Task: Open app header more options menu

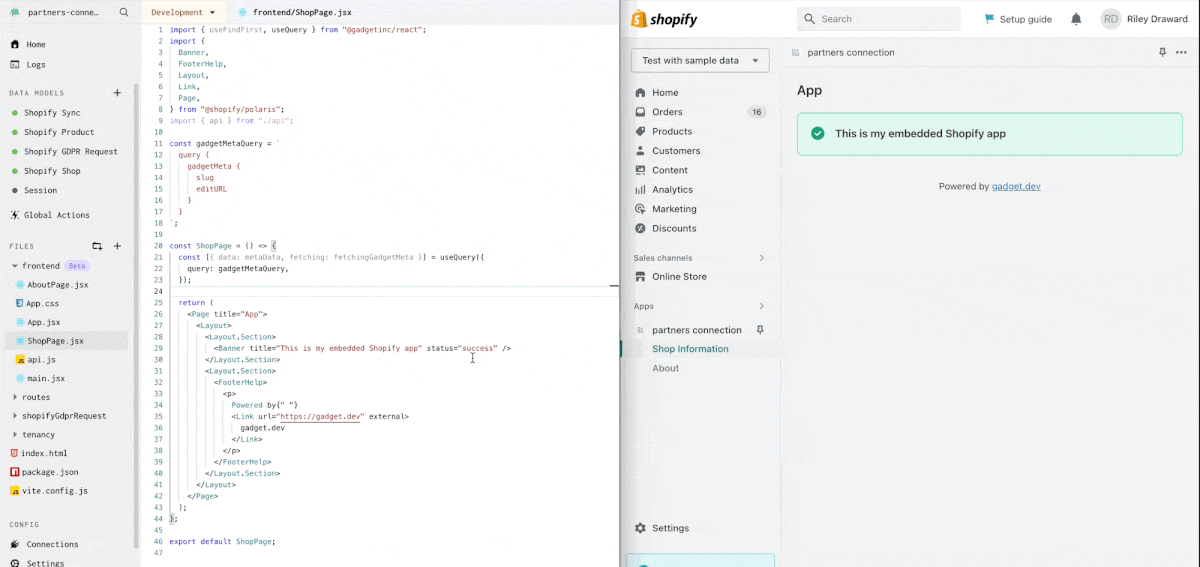Action: [1182, 52]
